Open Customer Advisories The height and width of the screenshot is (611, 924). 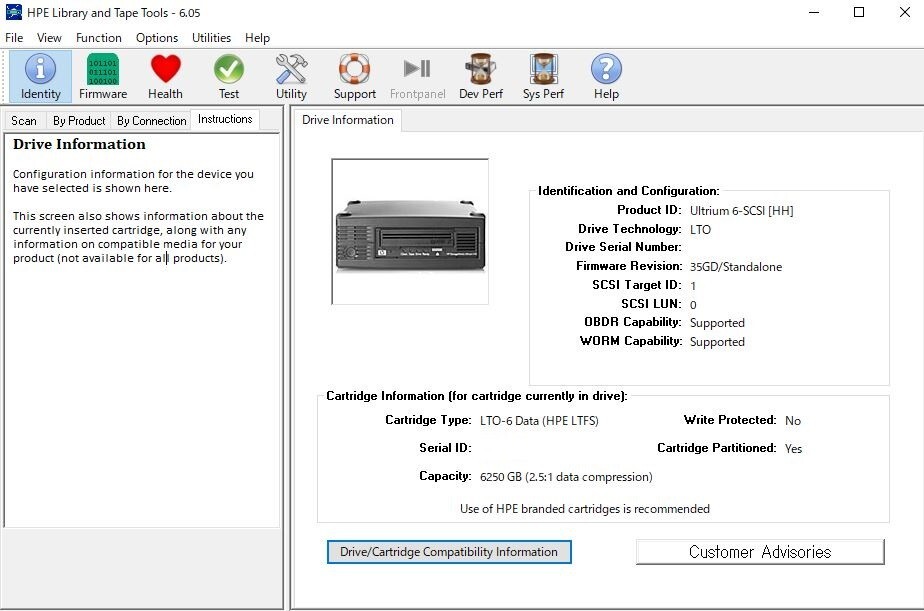[x=760, y=552]
